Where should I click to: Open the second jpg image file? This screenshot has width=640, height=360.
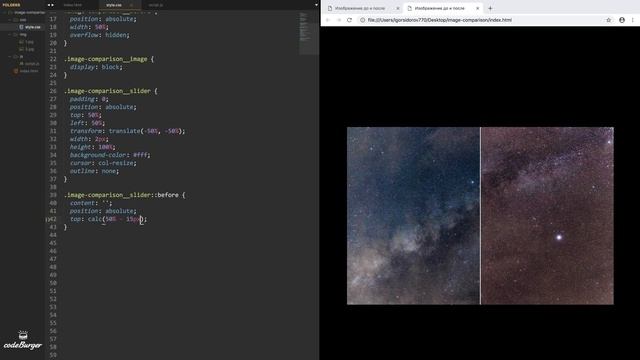point(27,49)
